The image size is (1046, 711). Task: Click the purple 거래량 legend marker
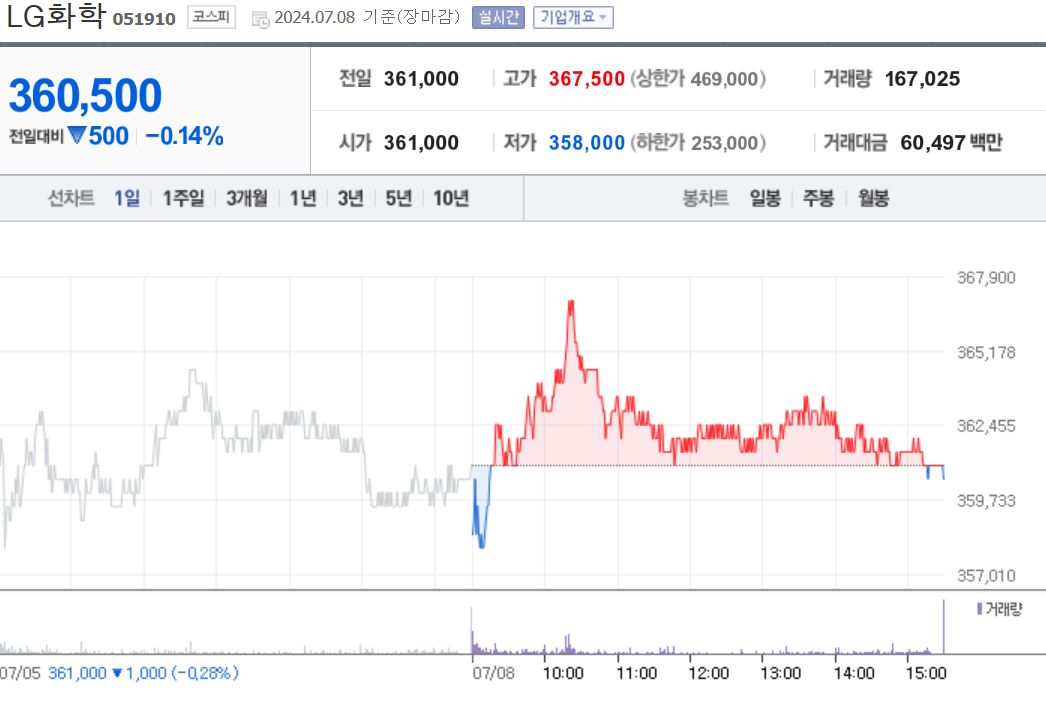click(979, 608)
